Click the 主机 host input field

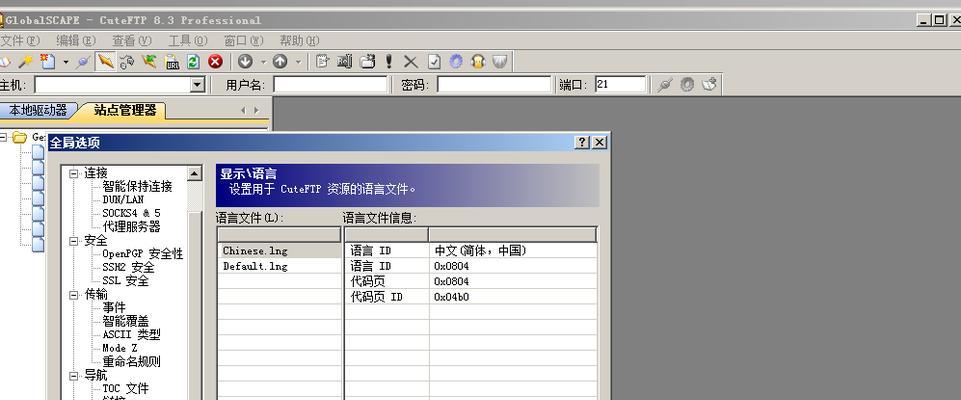click(112, 85)
